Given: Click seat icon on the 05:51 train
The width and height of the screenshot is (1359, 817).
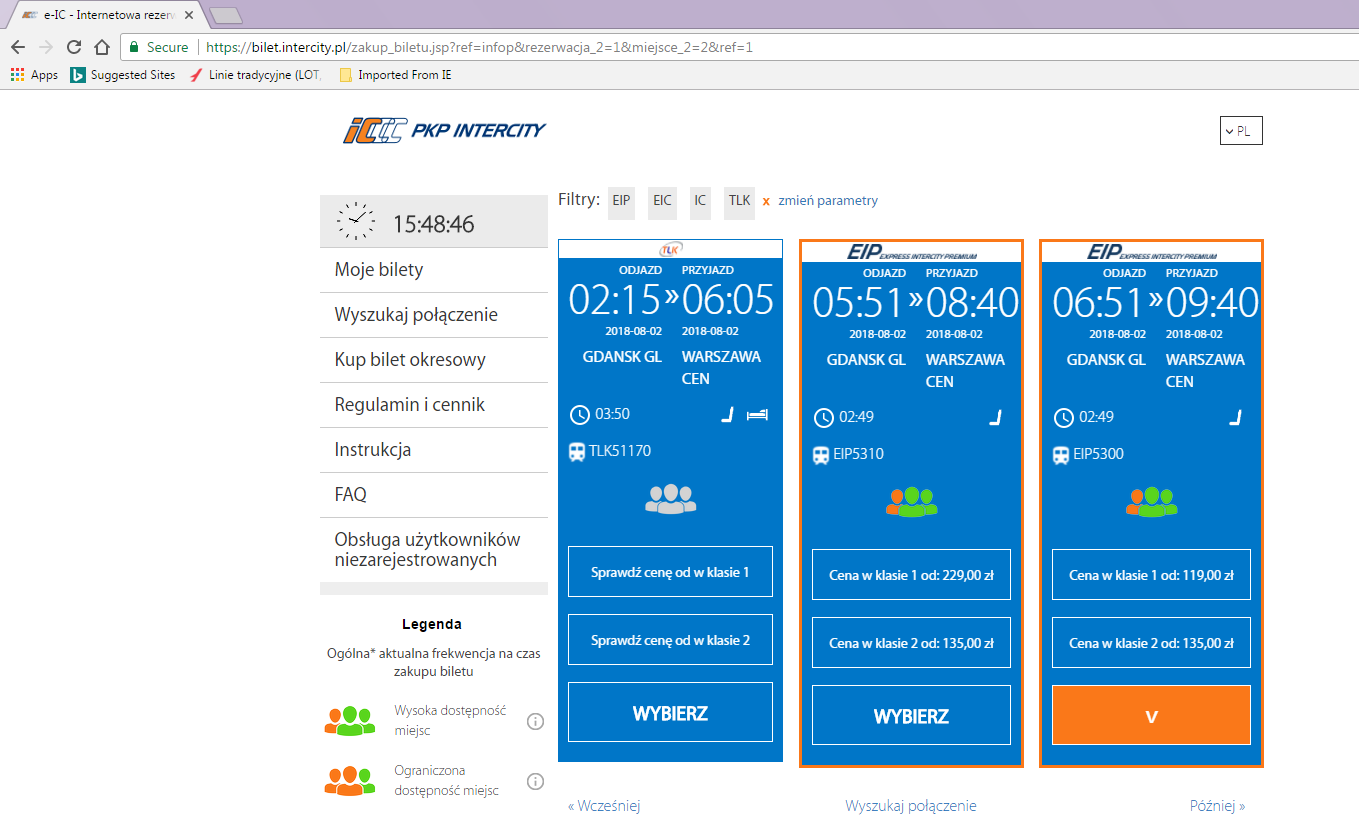Looking at the screenshot, I should [x=996, y=418].
